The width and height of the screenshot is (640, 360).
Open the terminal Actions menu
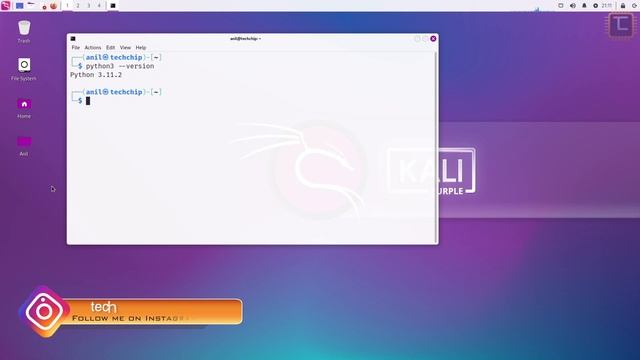tap(93, 48)
